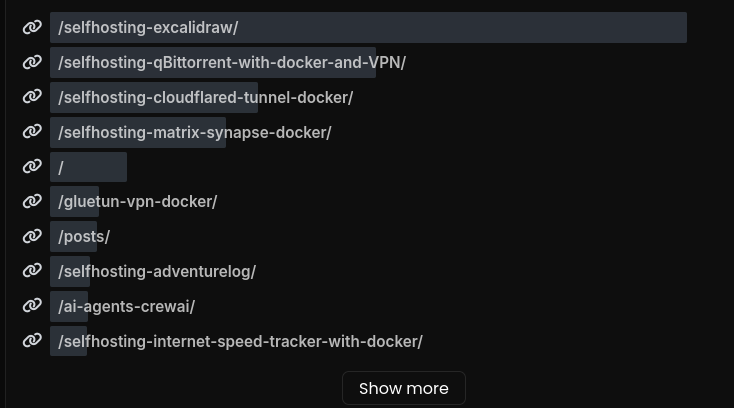Click link icon for /selfhosting-cloudflared-tunnel-docker/
The width and height of the screenshot is (734, 408).
tap(32, 97)
